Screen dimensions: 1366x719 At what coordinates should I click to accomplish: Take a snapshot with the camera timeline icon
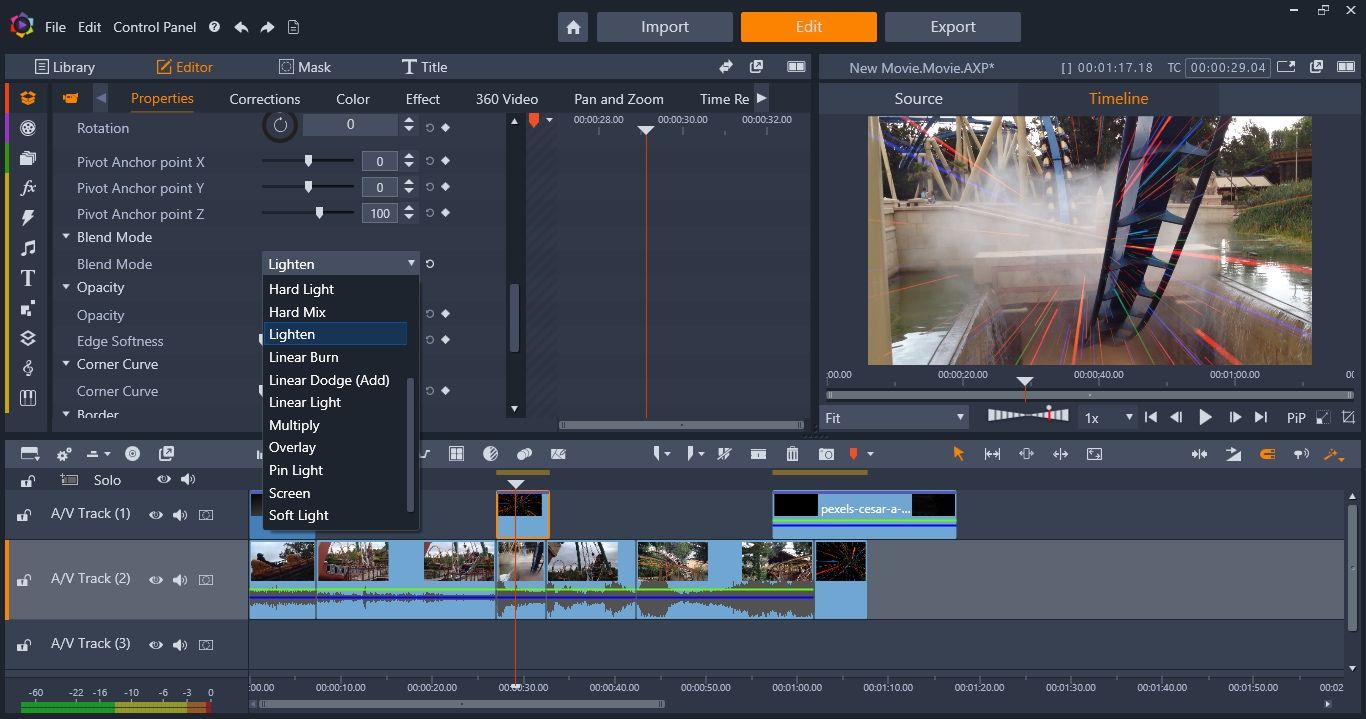coord(826,454)
